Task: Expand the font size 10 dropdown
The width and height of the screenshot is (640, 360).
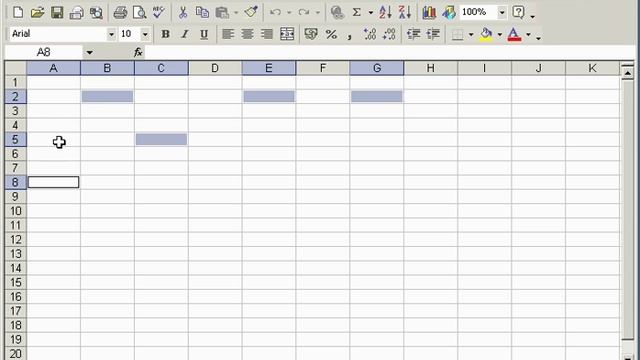Action: (145, 34)
